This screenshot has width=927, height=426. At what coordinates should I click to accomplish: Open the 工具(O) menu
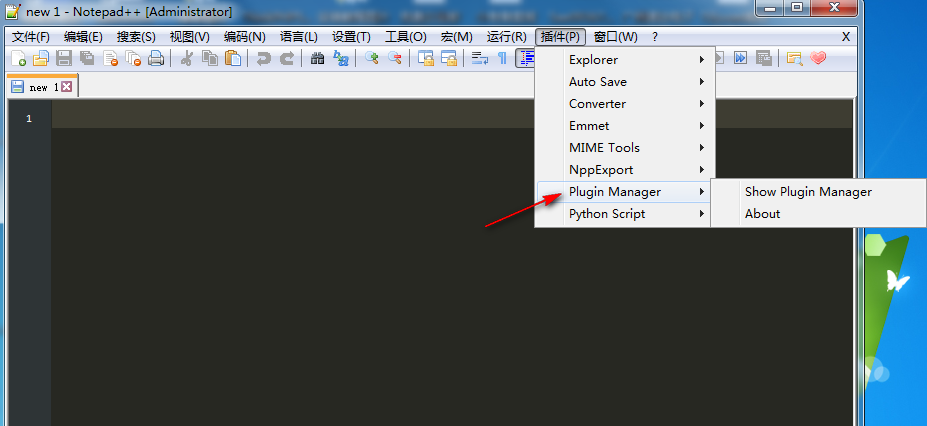(x=406, y=37)
